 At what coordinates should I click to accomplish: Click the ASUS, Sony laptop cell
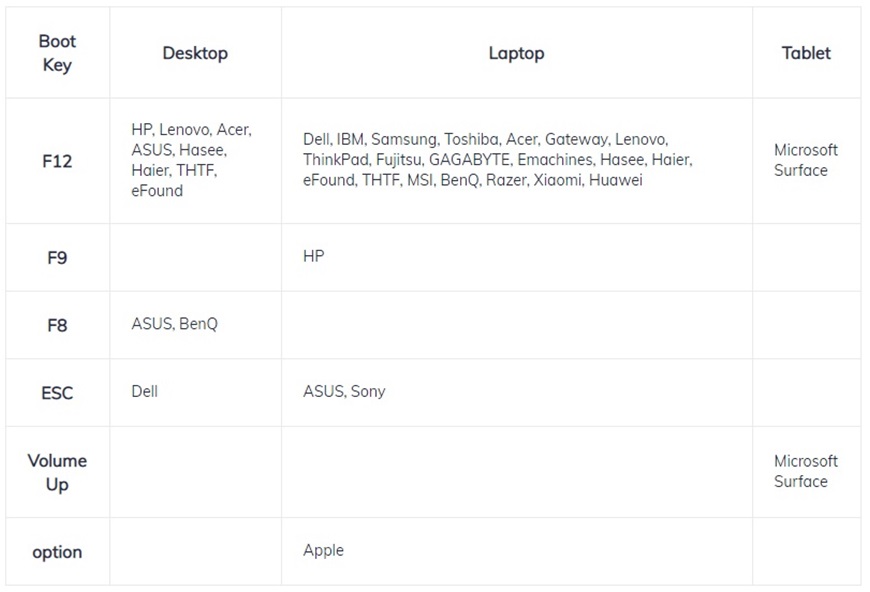[x=344, y=392]
